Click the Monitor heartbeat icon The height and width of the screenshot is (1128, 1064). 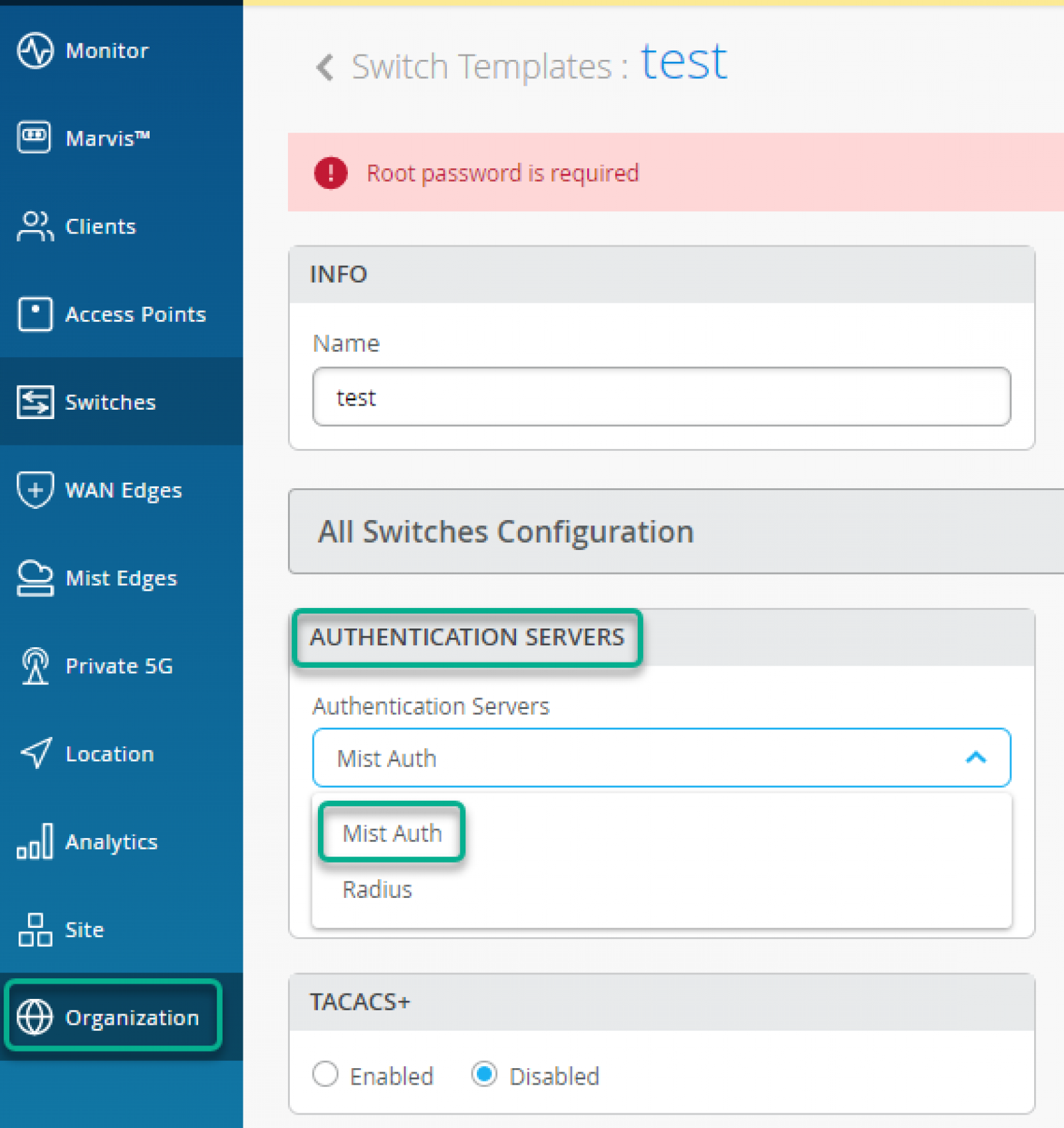(x=35, y=51)
